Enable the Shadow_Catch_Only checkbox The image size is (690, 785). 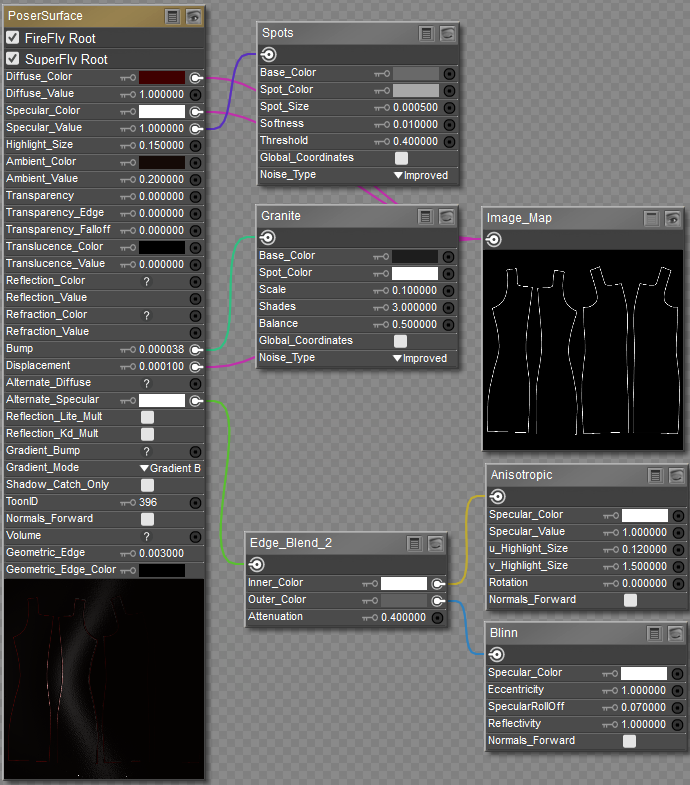coord(147,485)
